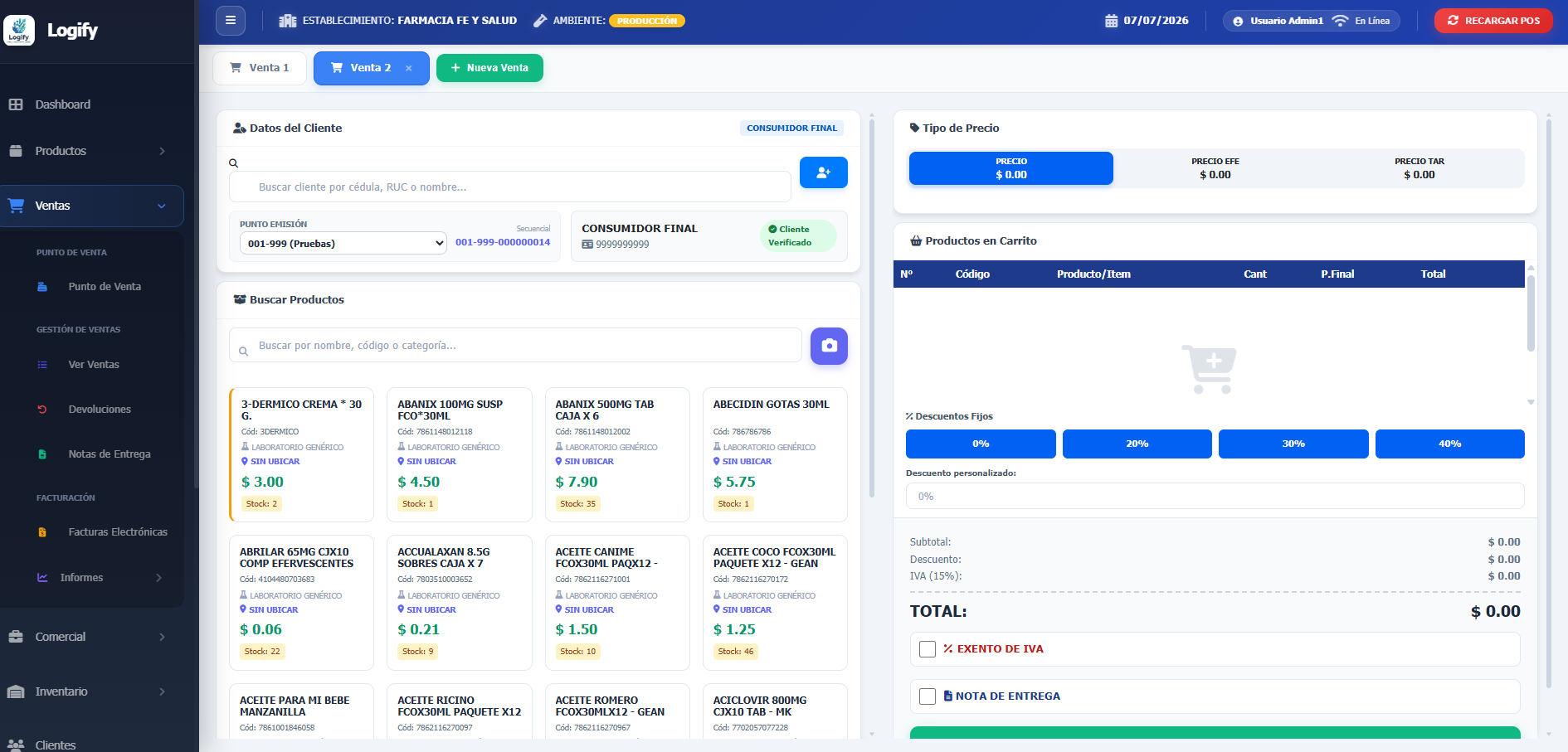
Task: Select the PRECIO EFE price type
Action: [x=1215, y=168]
